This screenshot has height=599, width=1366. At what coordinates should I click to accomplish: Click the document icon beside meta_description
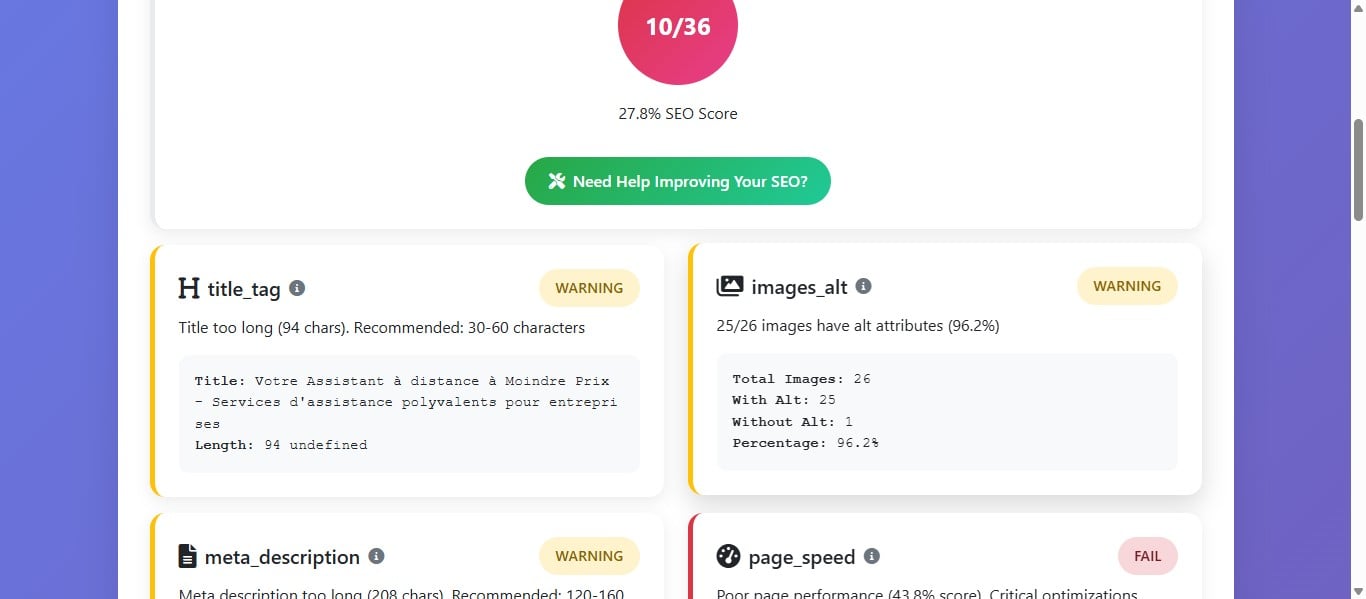[186, 557]
